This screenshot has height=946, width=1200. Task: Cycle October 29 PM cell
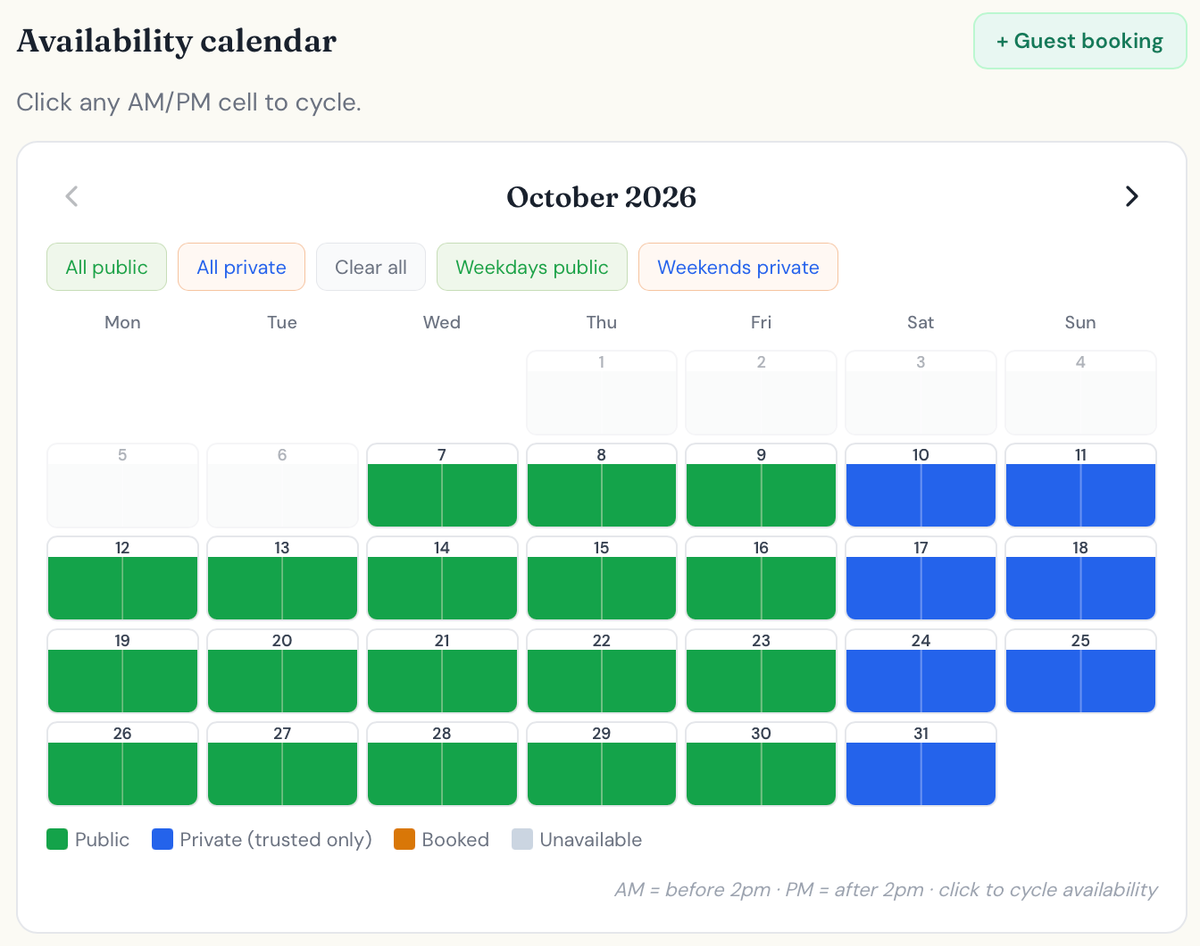point(638,774)
